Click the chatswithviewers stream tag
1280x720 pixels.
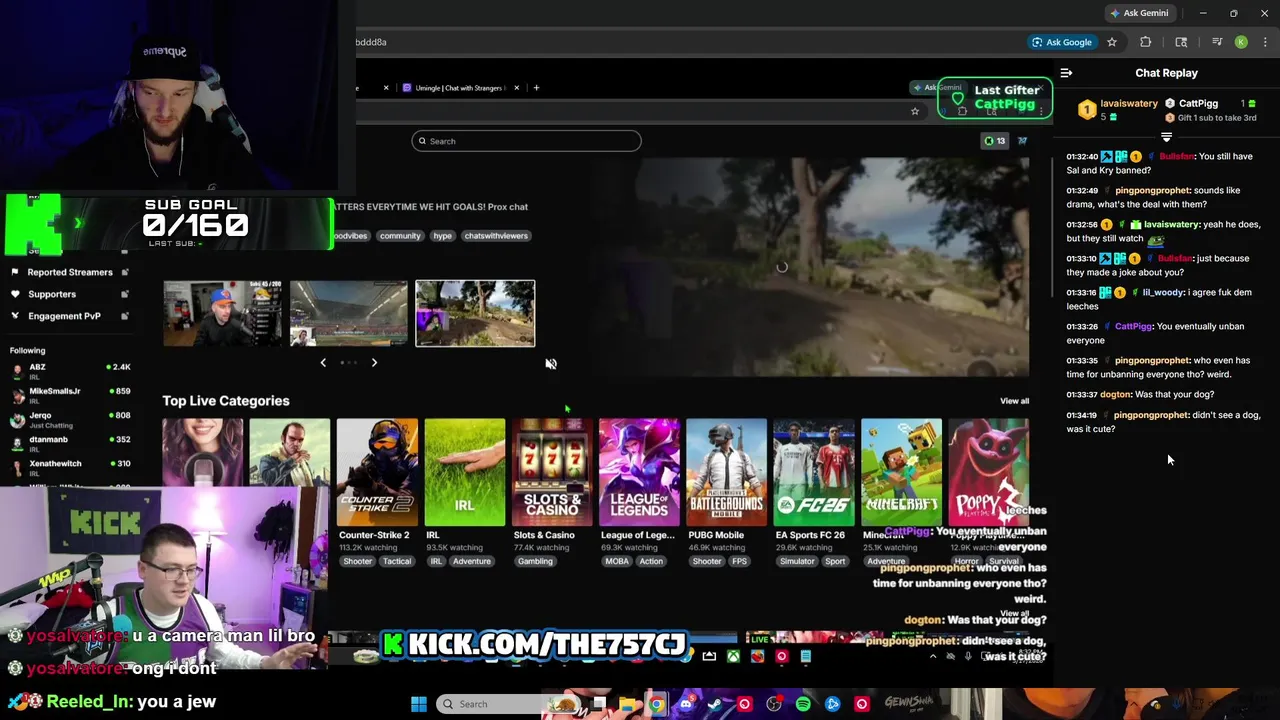(x=496, y=236)
